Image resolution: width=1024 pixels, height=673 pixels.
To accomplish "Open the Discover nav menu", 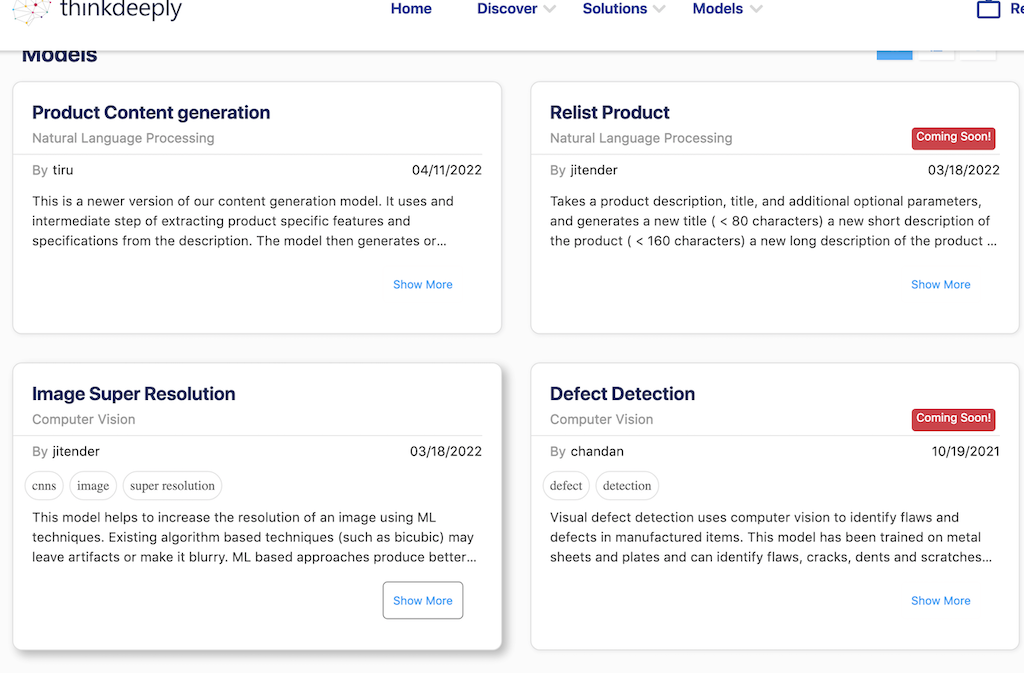I will click(x=507, y=9).
